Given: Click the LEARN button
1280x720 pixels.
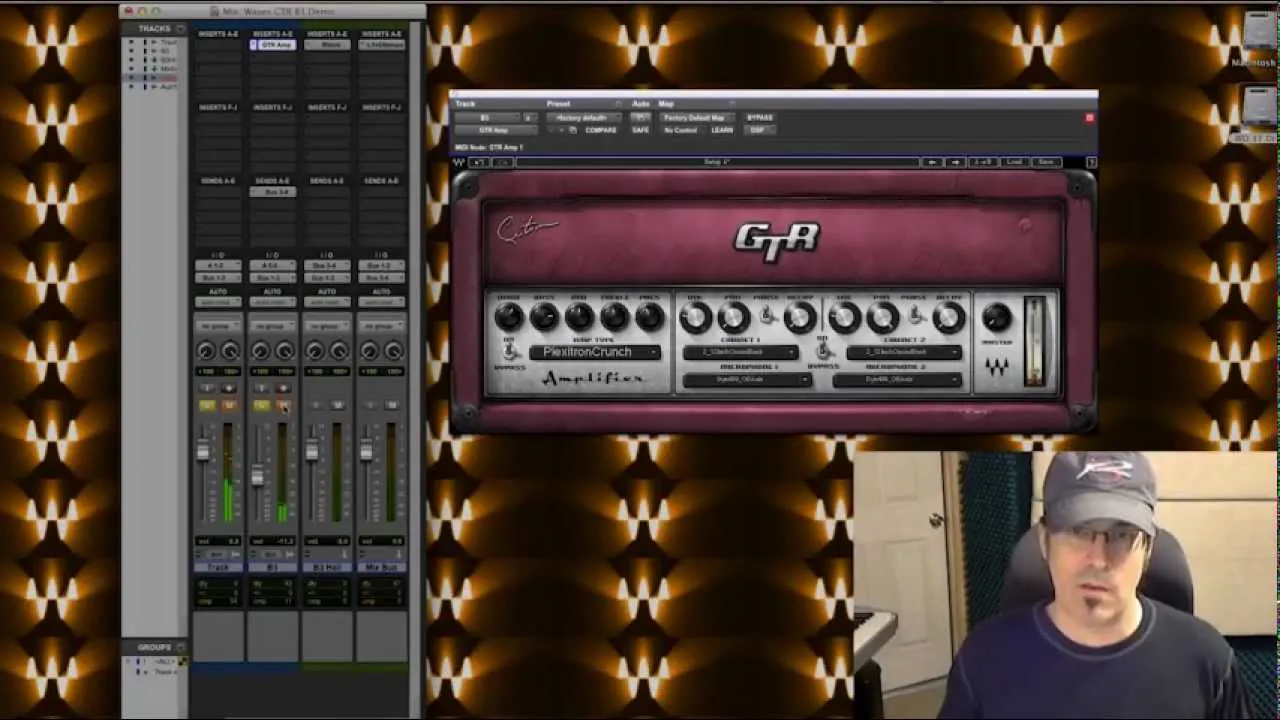Looking at the screenshot, I should tap(722, 130).
